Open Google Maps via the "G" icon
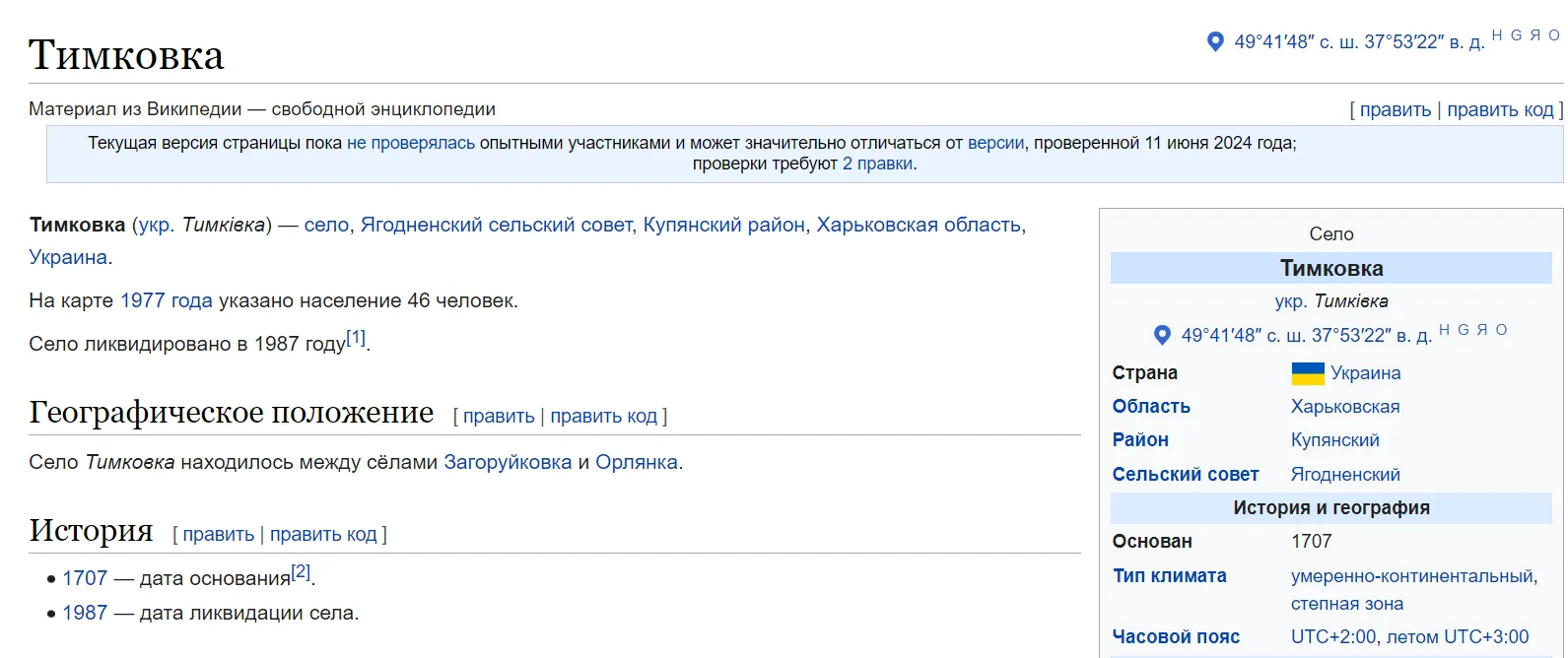The height and width of the screenshot is (658, 1568). point(1518,35)
